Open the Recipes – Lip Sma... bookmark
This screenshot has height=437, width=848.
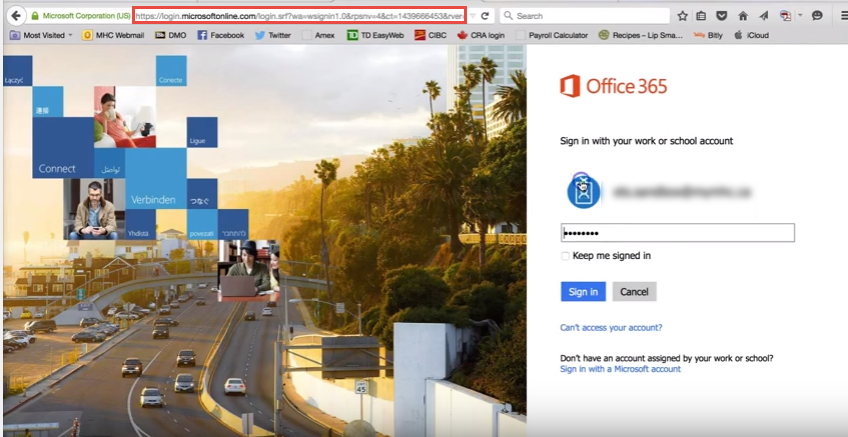(x=641, y=35)
